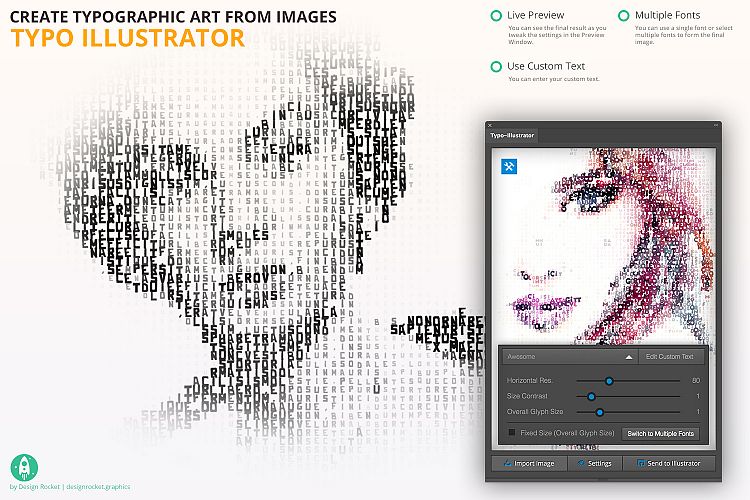Click the Overall Glyph Size label
Viewport: 750px width, 500px height.
[535, 412]
